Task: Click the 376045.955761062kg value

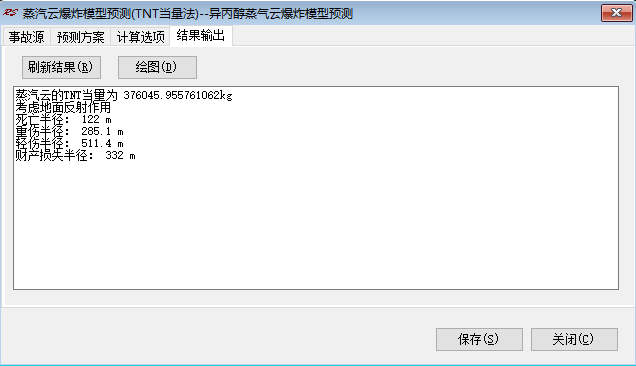Action: [178, 95]
